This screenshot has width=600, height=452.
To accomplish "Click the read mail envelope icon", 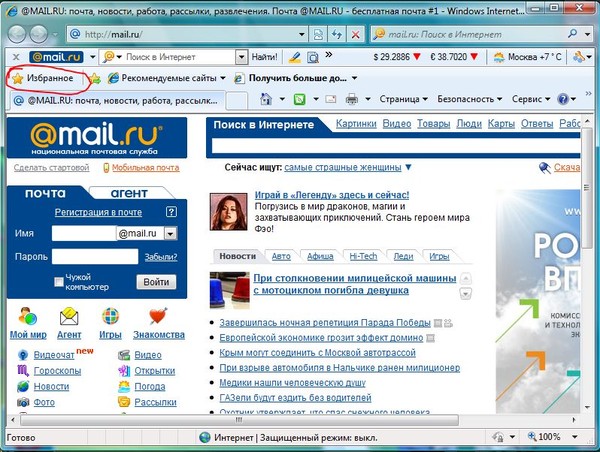I will coord(331,100).
